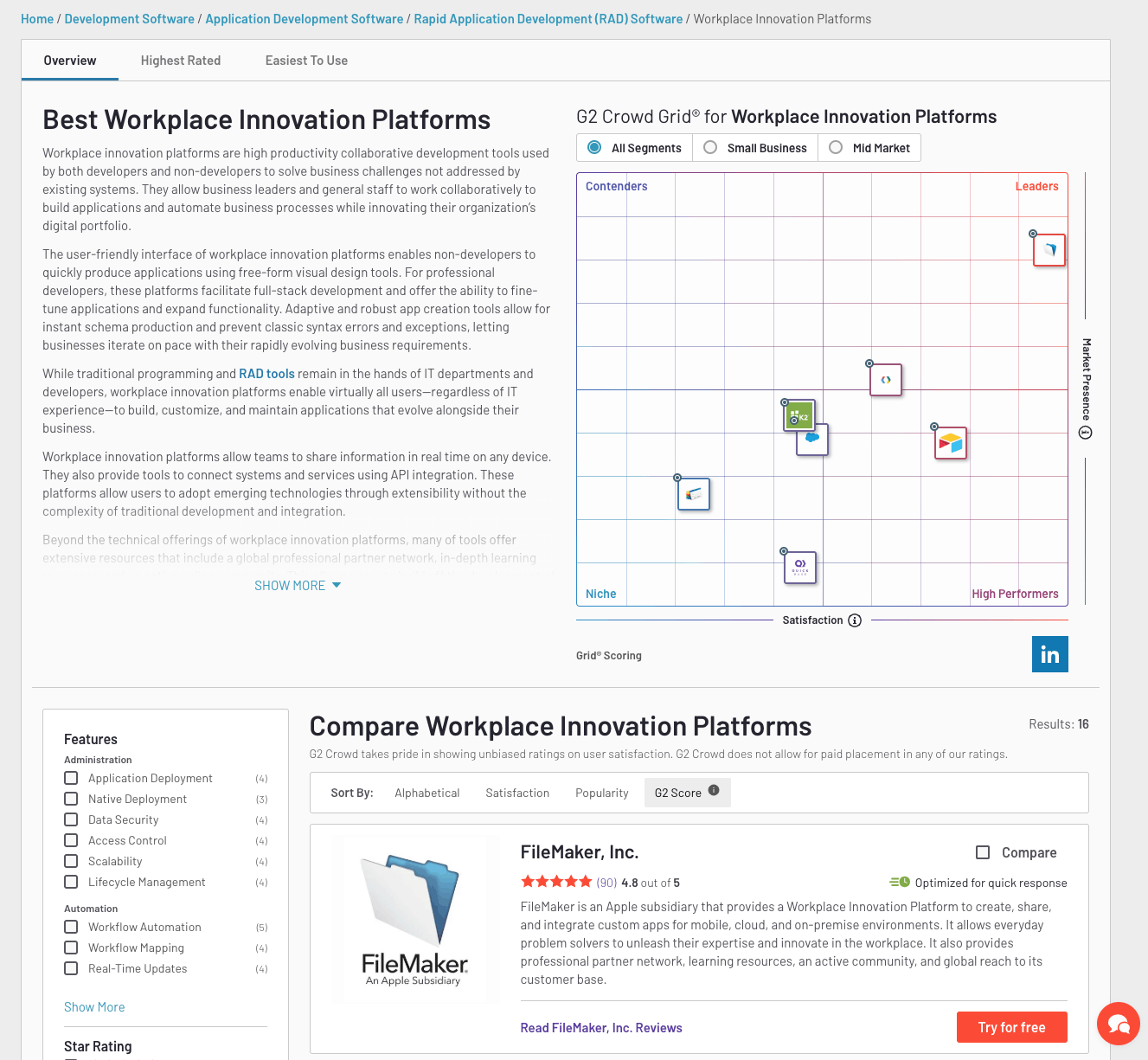Tick the Compare checkbox for FileMaker
Viewport: 1148px width, 1060px height.
(x=983, y=852)
